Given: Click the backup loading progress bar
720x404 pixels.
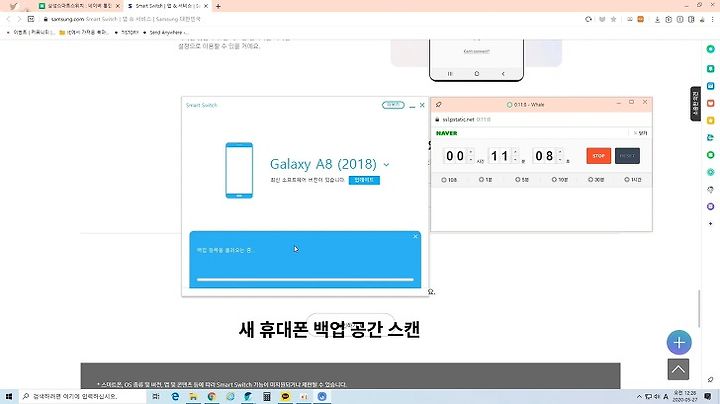Looking at the screenshot, I should [305, 279].
